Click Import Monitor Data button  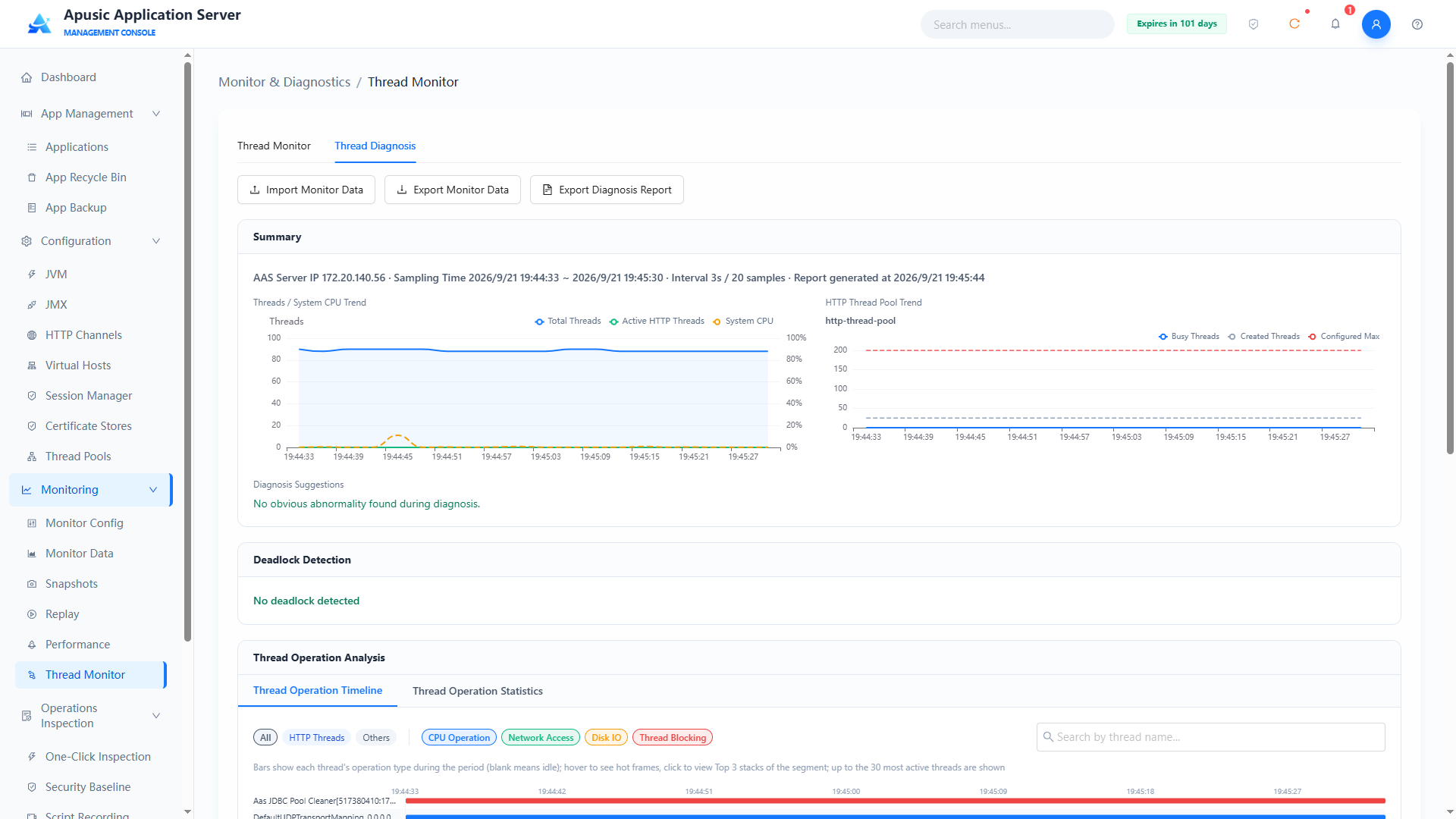[306, 190]
